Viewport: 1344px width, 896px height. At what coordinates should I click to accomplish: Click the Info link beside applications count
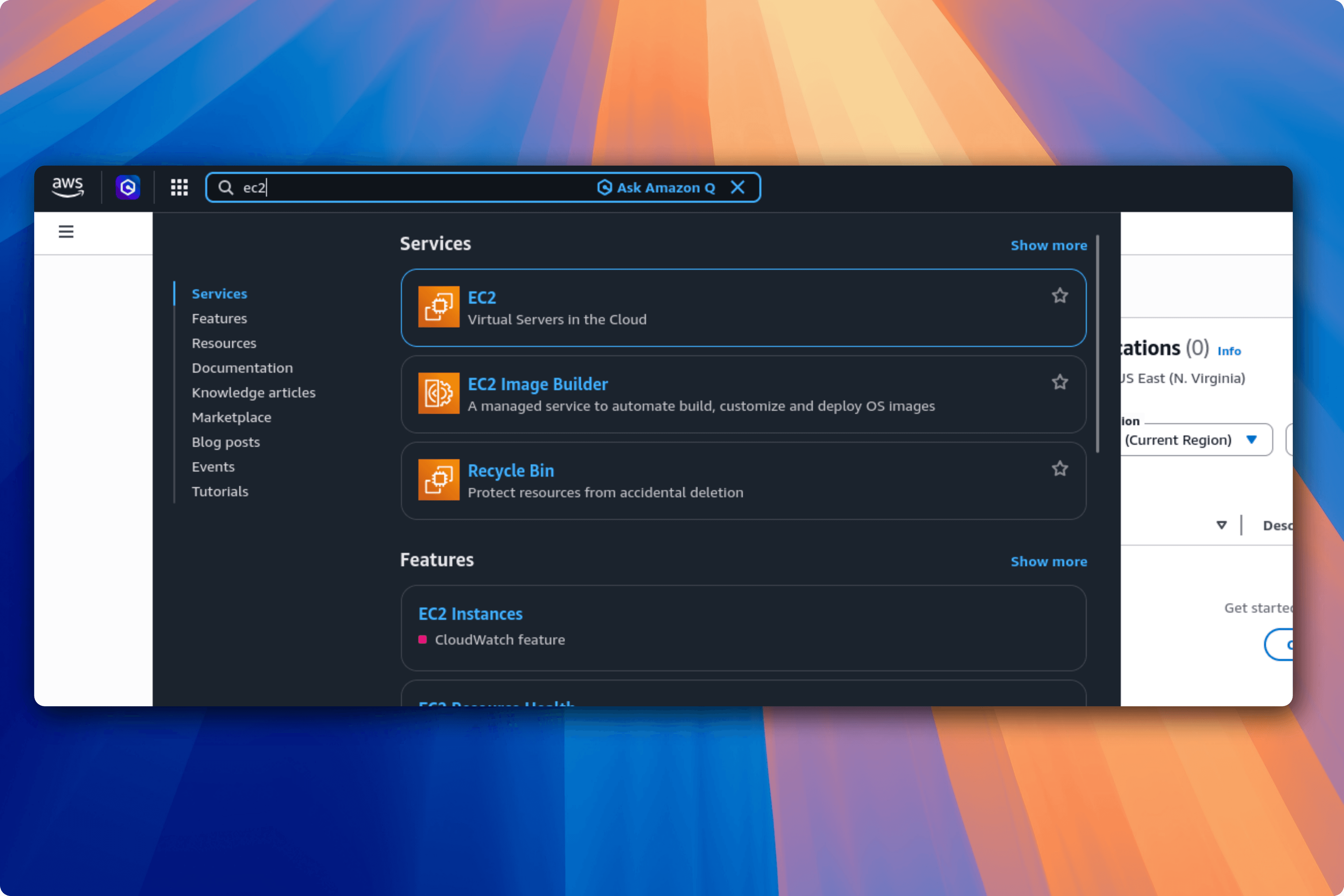click(x=1229, y=351)
